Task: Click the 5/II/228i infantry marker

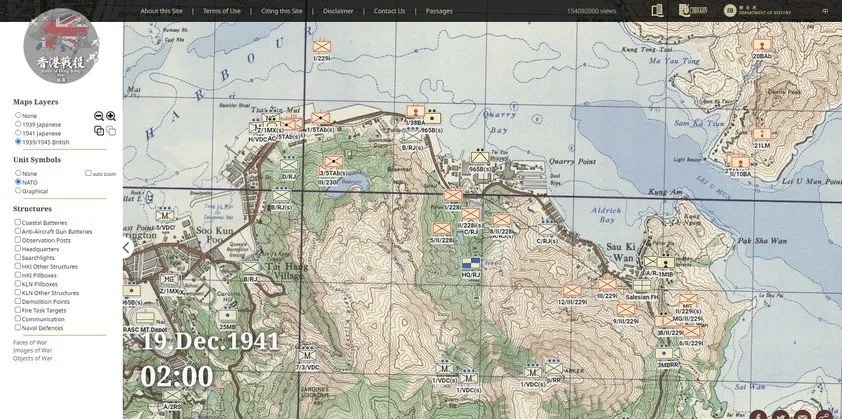Action: coord(442,229)
